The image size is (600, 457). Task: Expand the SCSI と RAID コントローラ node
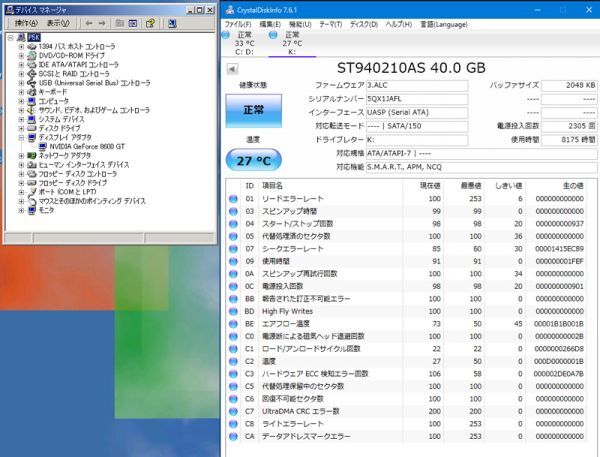point(21,74)
